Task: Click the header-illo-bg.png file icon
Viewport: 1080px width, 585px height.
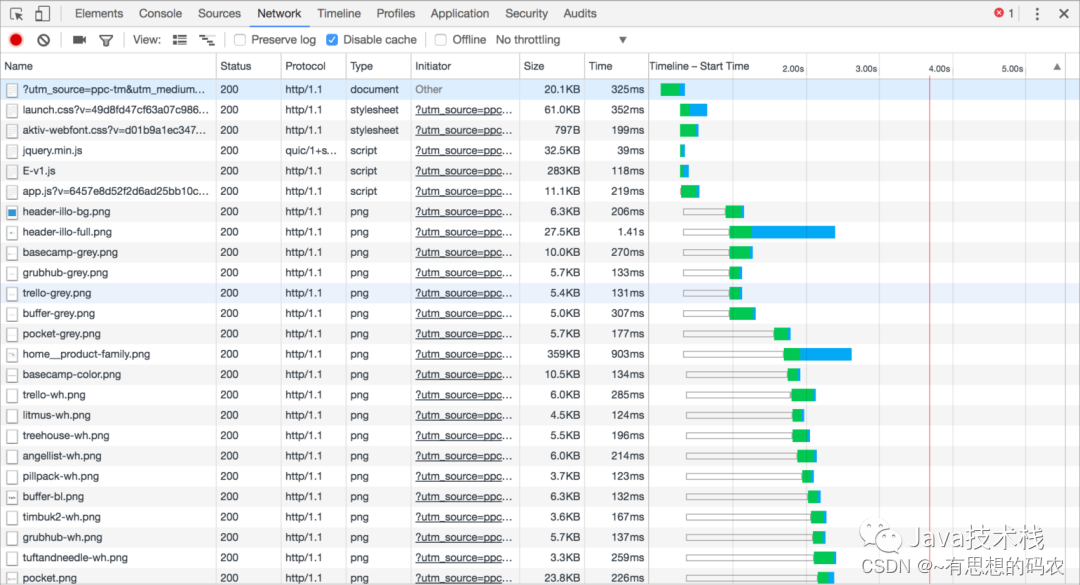Action: pos(12,212)
